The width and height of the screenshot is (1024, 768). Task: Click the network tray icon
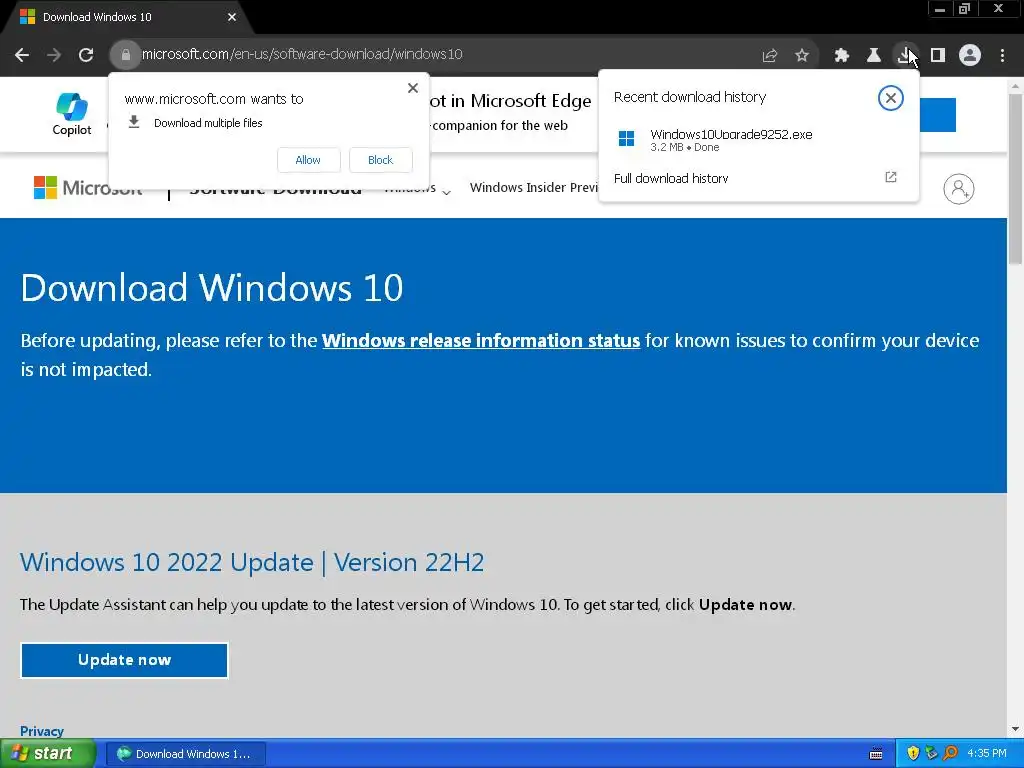coord(931,754)
